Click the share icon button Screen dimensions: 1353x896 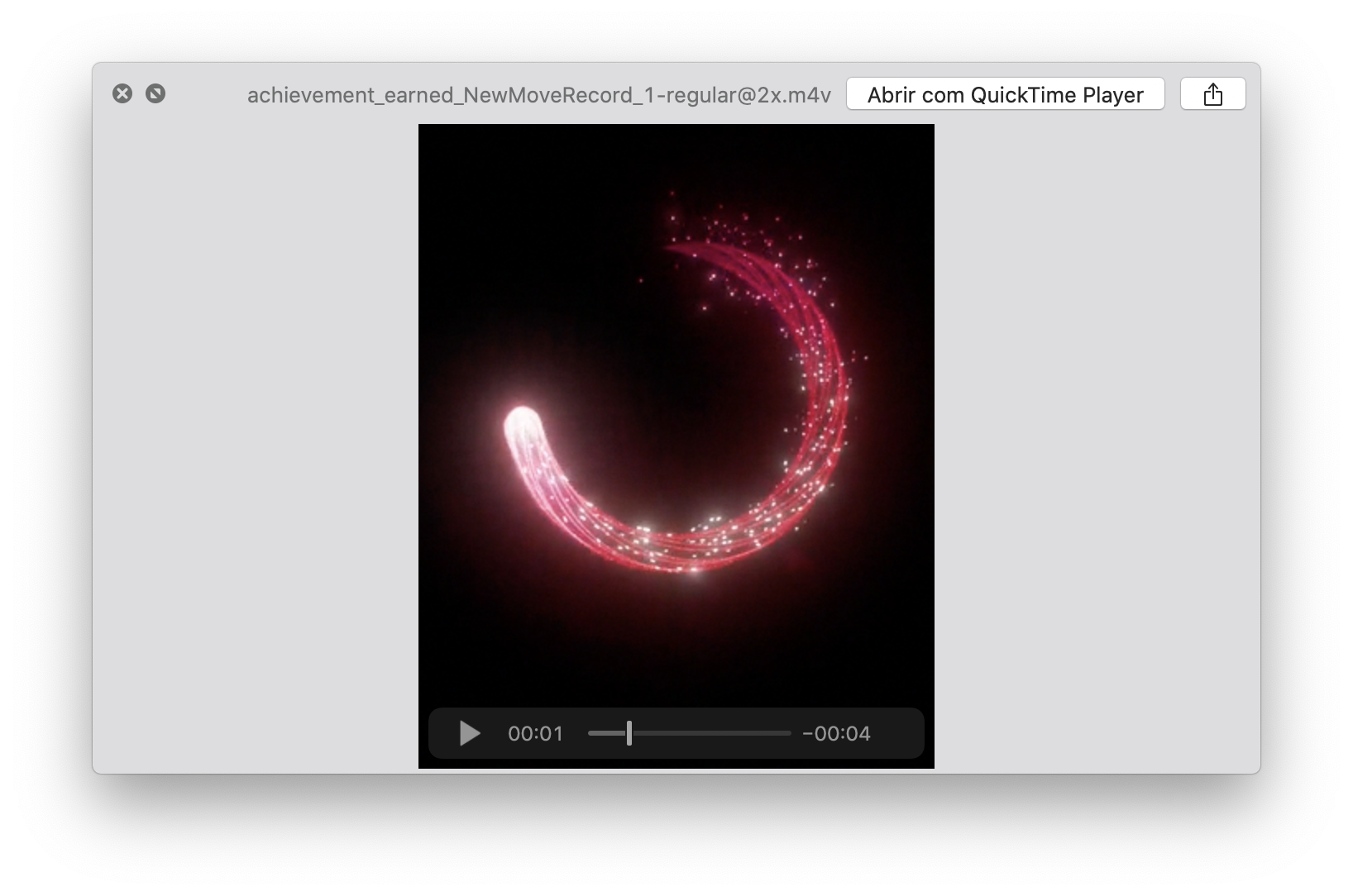coord(1212,94)
